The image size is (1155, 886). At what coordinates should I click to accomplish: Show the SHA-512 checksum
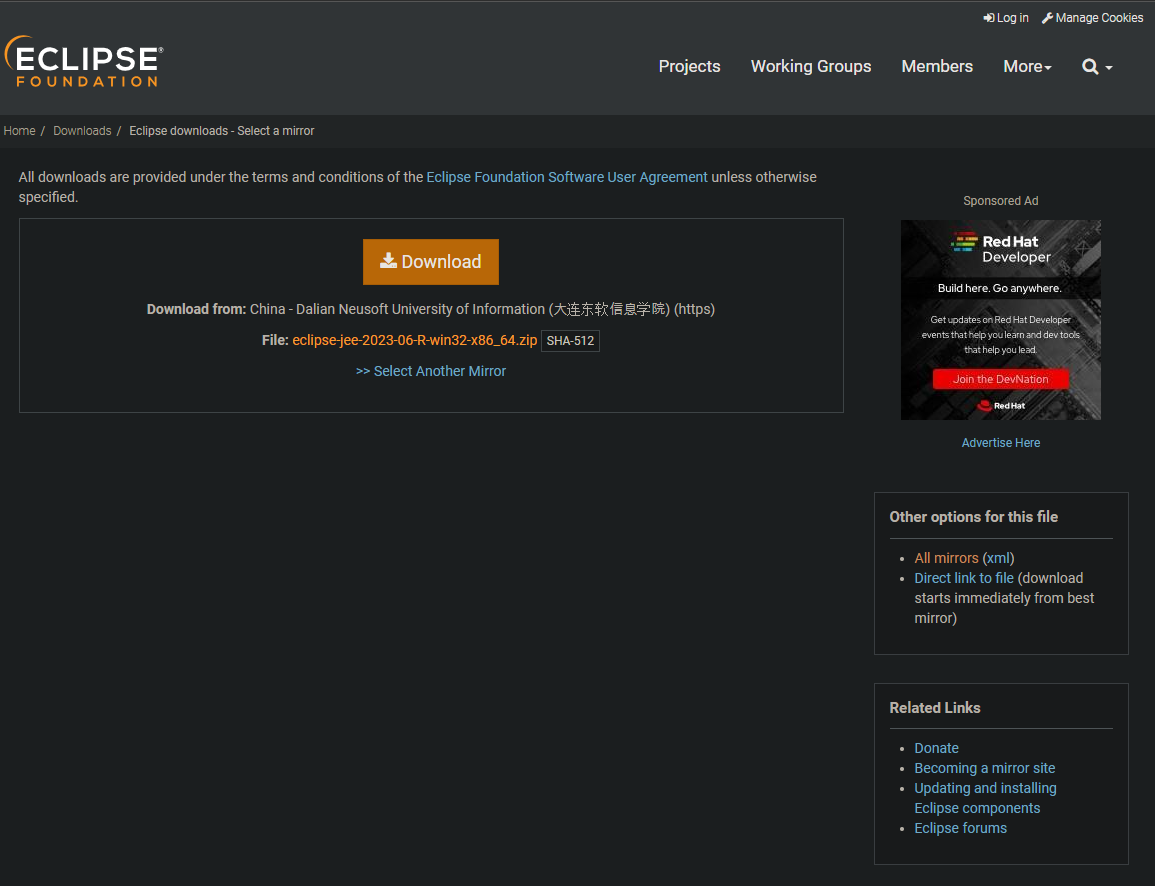point(570,341)
